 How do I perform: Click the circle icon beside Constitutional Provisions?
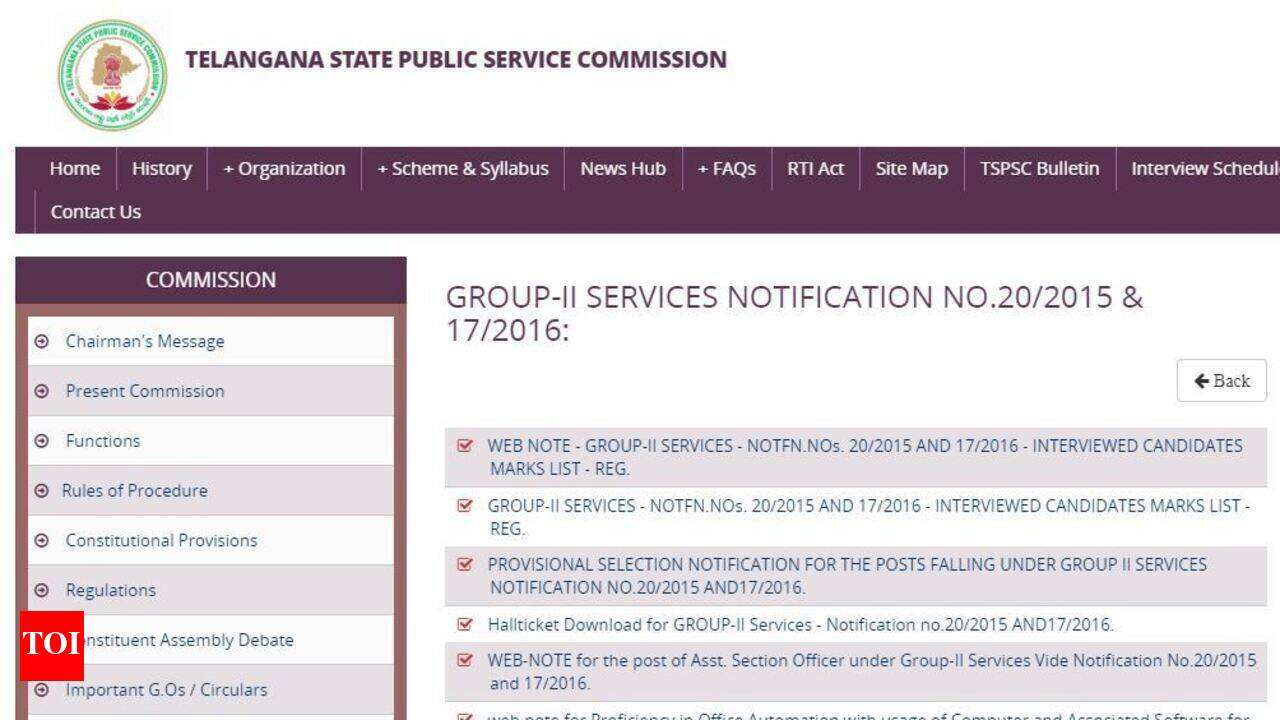coord(42,541)
